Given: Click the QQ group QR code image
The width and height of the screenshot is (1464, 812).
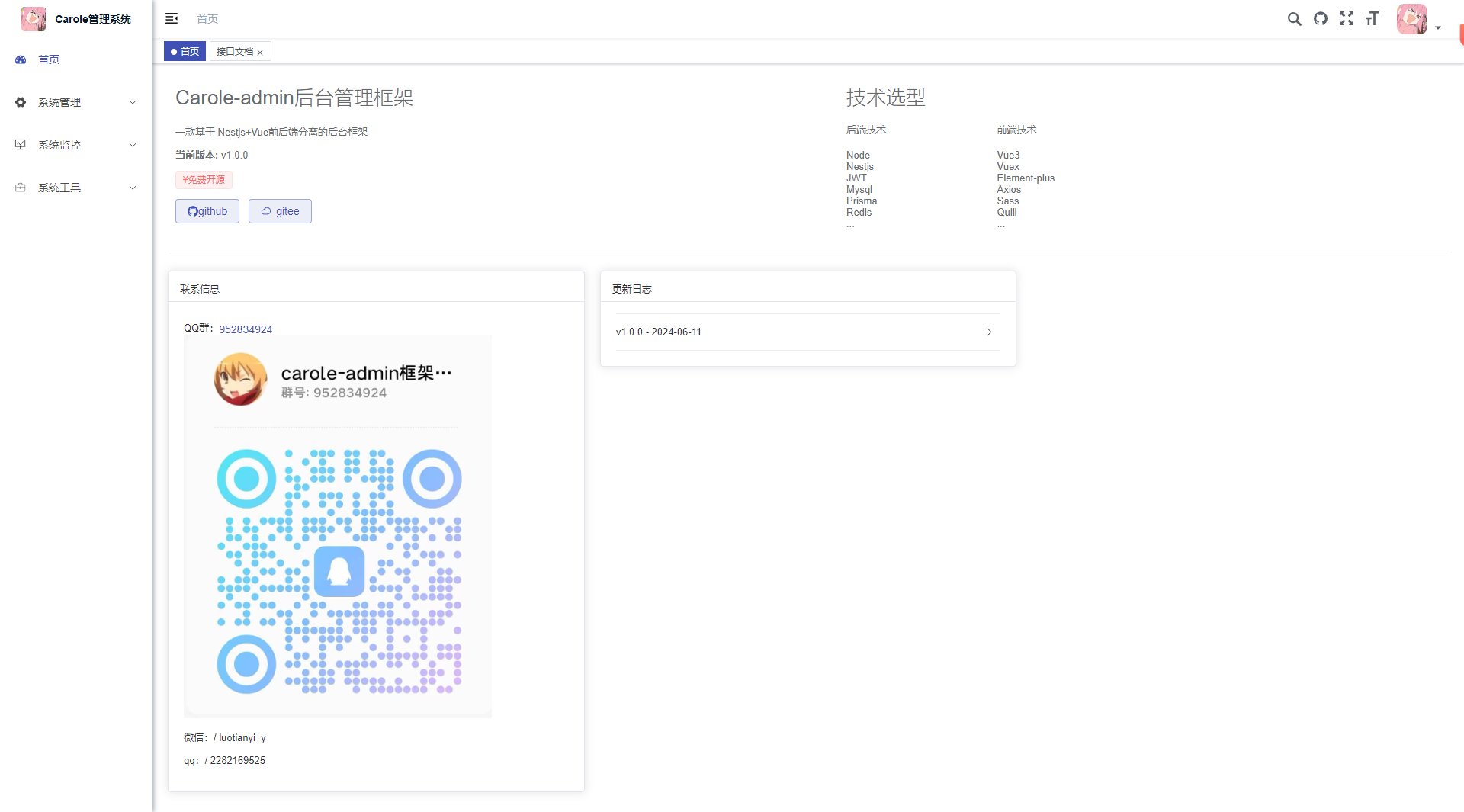Looking at the screenshot, I should 338,526.
